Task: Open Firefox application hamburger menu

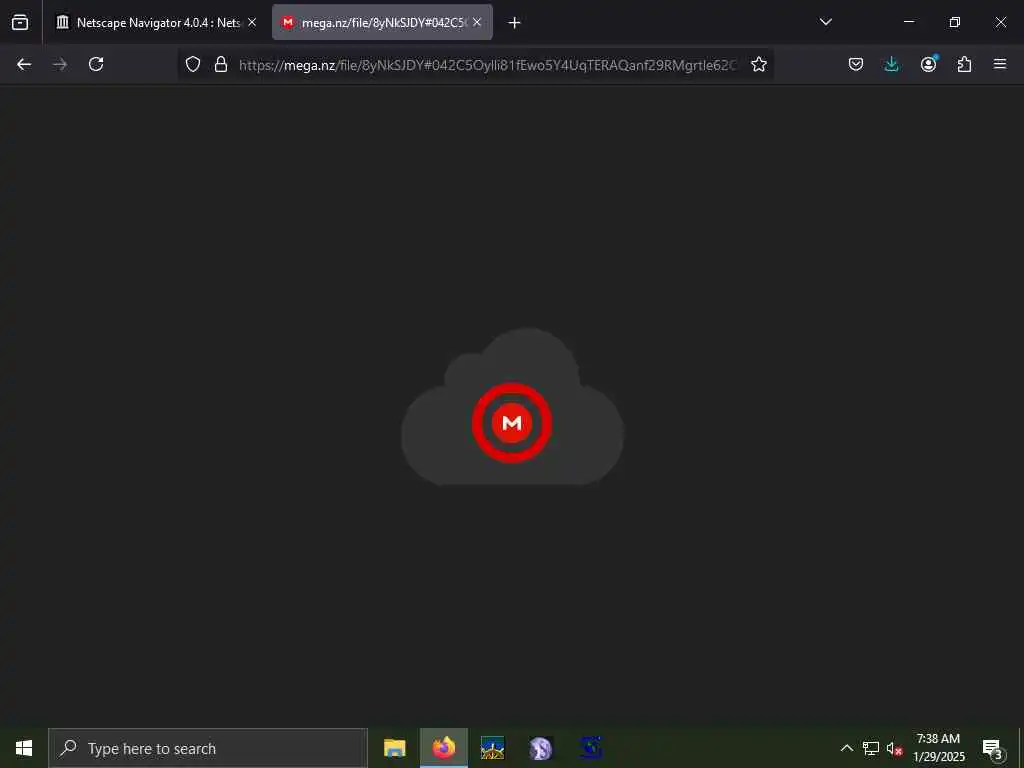Action: pos(1000,64)
